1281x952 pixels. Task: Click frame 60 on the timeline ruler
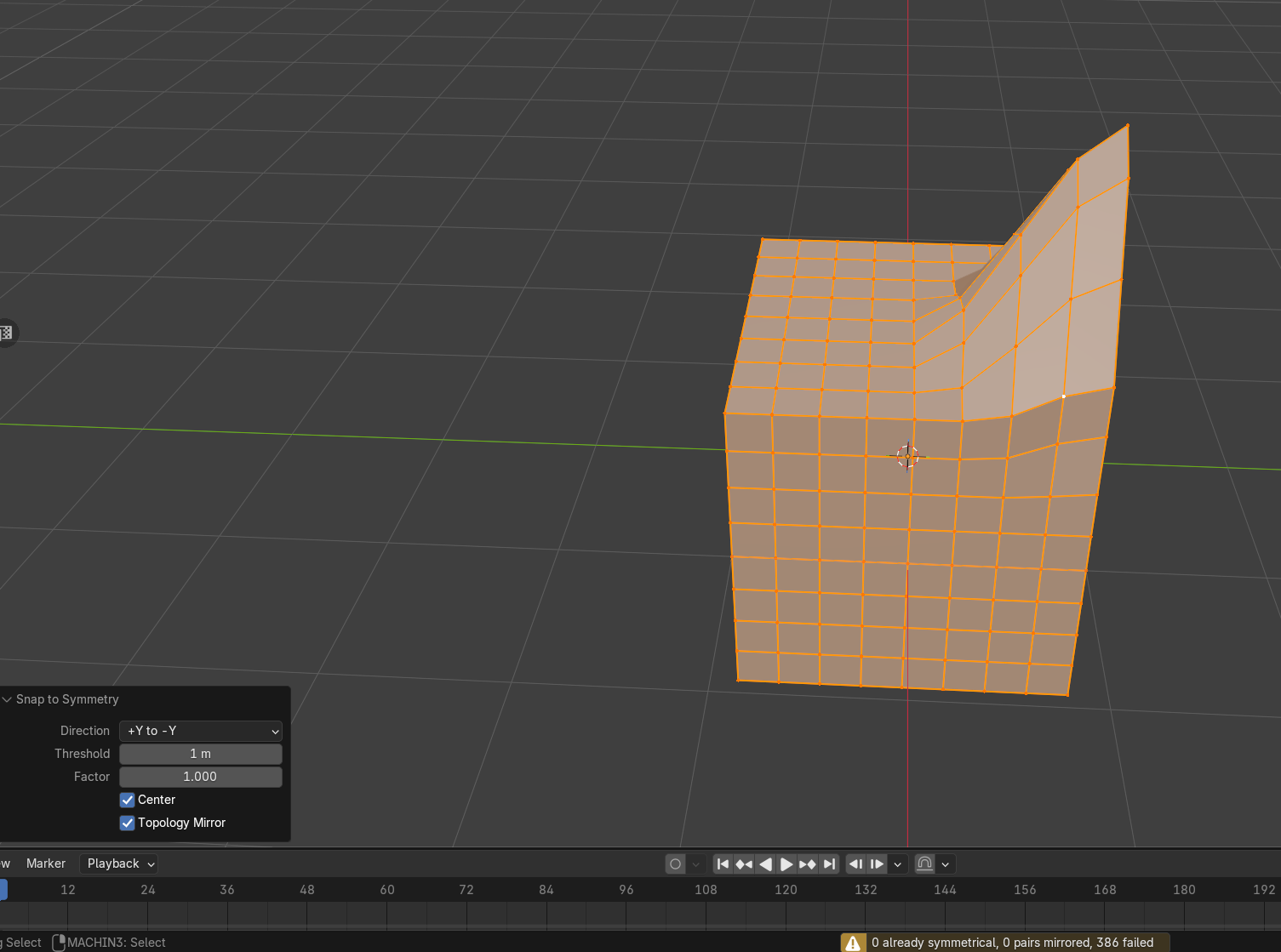pyautogui.click(x=387, y=890)
